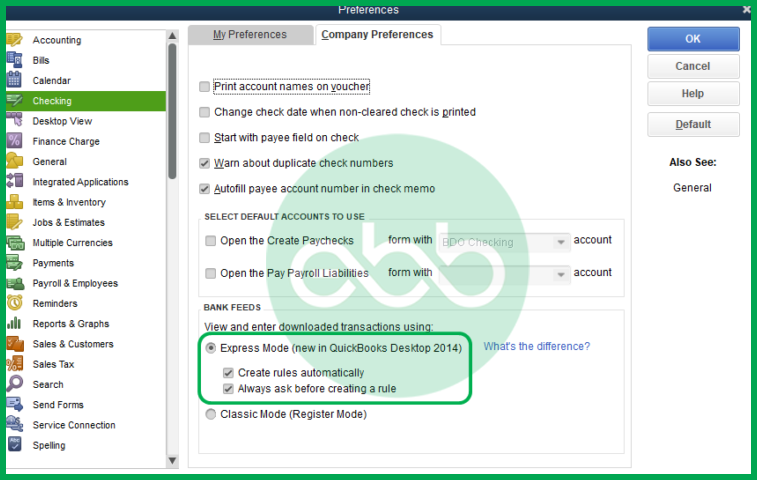Click the category list scrollbar thumb

pos(172,111)
